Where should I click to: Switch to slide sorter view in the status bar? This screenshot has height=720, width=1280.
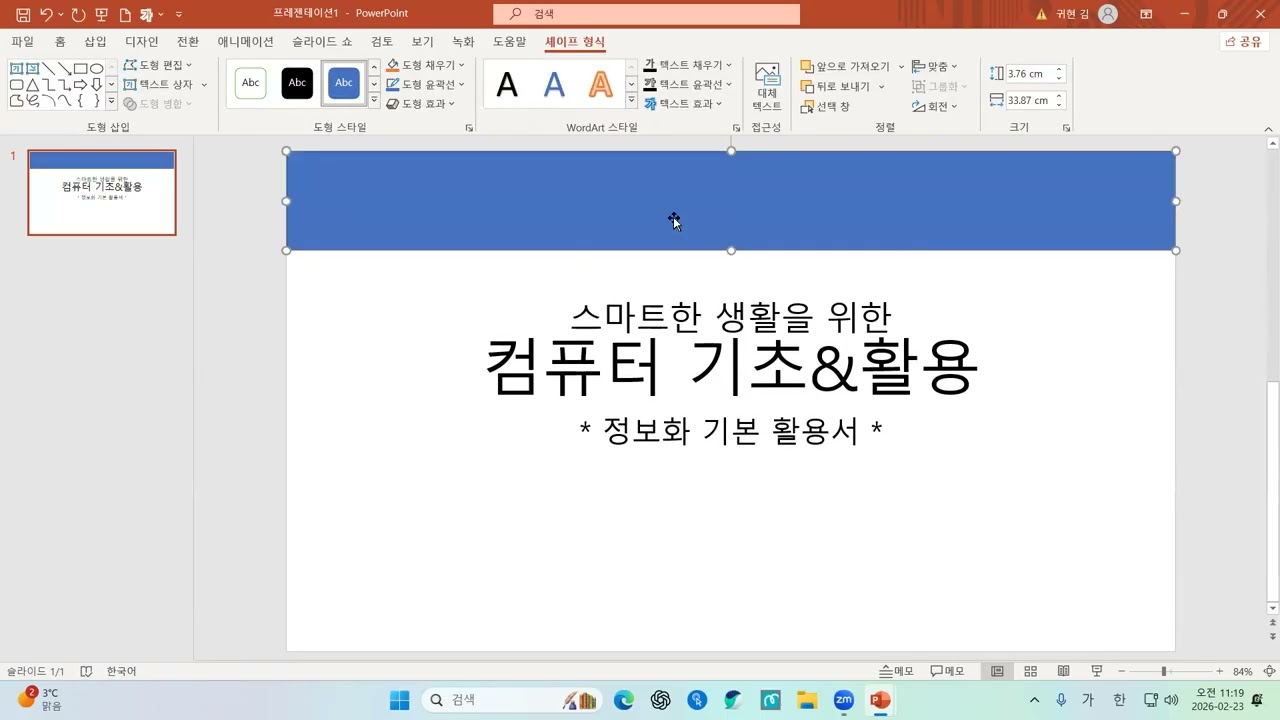tap(1030, 671)
